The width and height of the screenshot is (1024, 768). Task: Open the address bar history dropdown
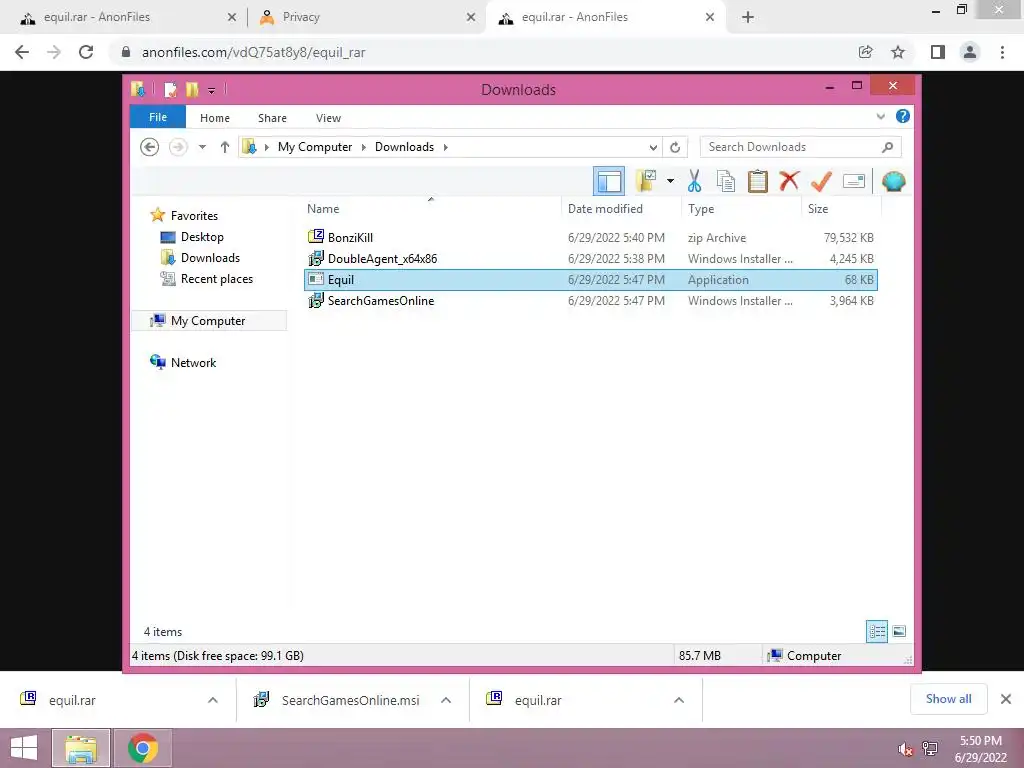point(653,147)
